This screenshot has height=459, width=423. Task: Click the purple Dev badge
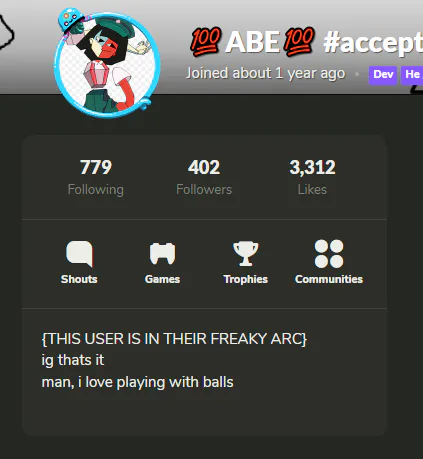(383, 74)
